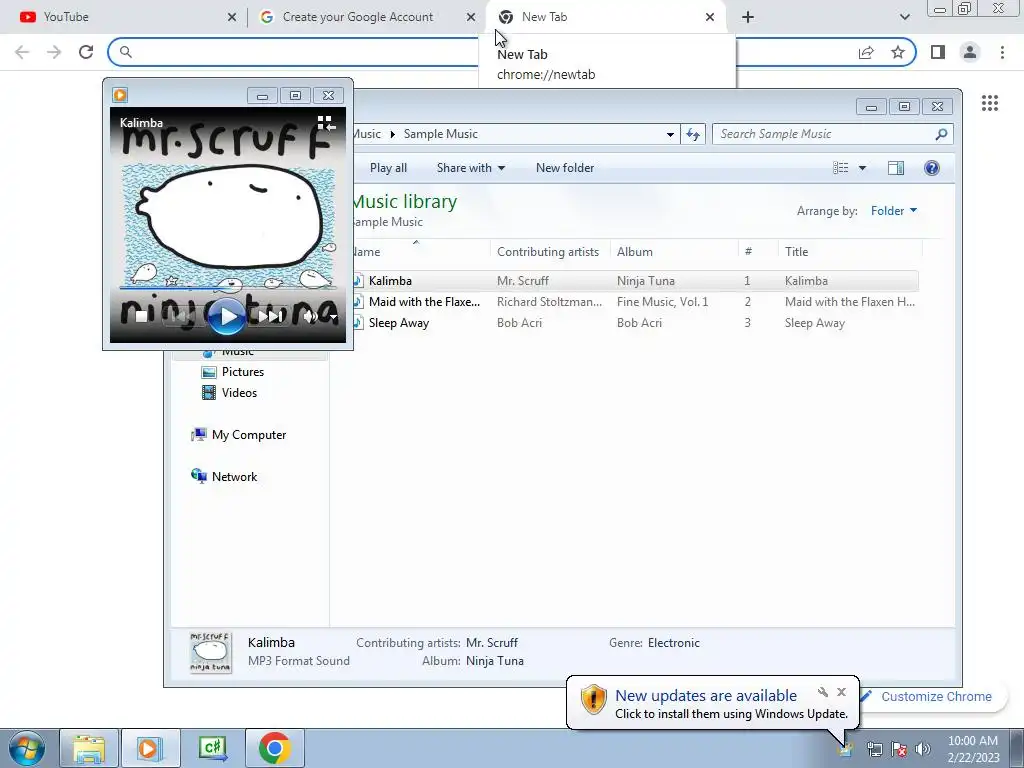Open My Computer in the navigation pane
Screen dimensions: 1024x768
click(x=249, y=435)
